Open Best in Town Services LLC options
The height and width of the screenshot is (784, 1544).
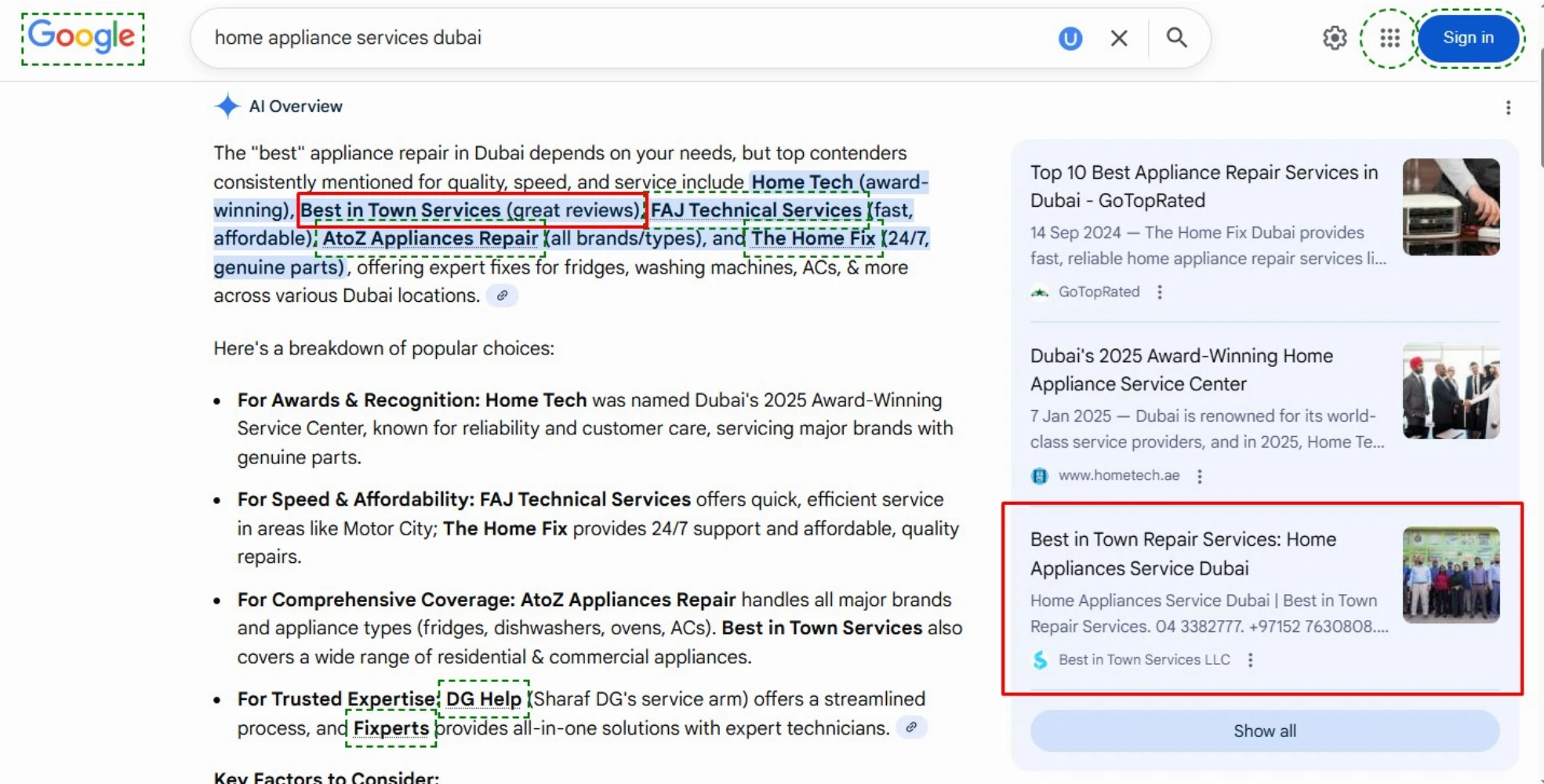pos(1250,660)
